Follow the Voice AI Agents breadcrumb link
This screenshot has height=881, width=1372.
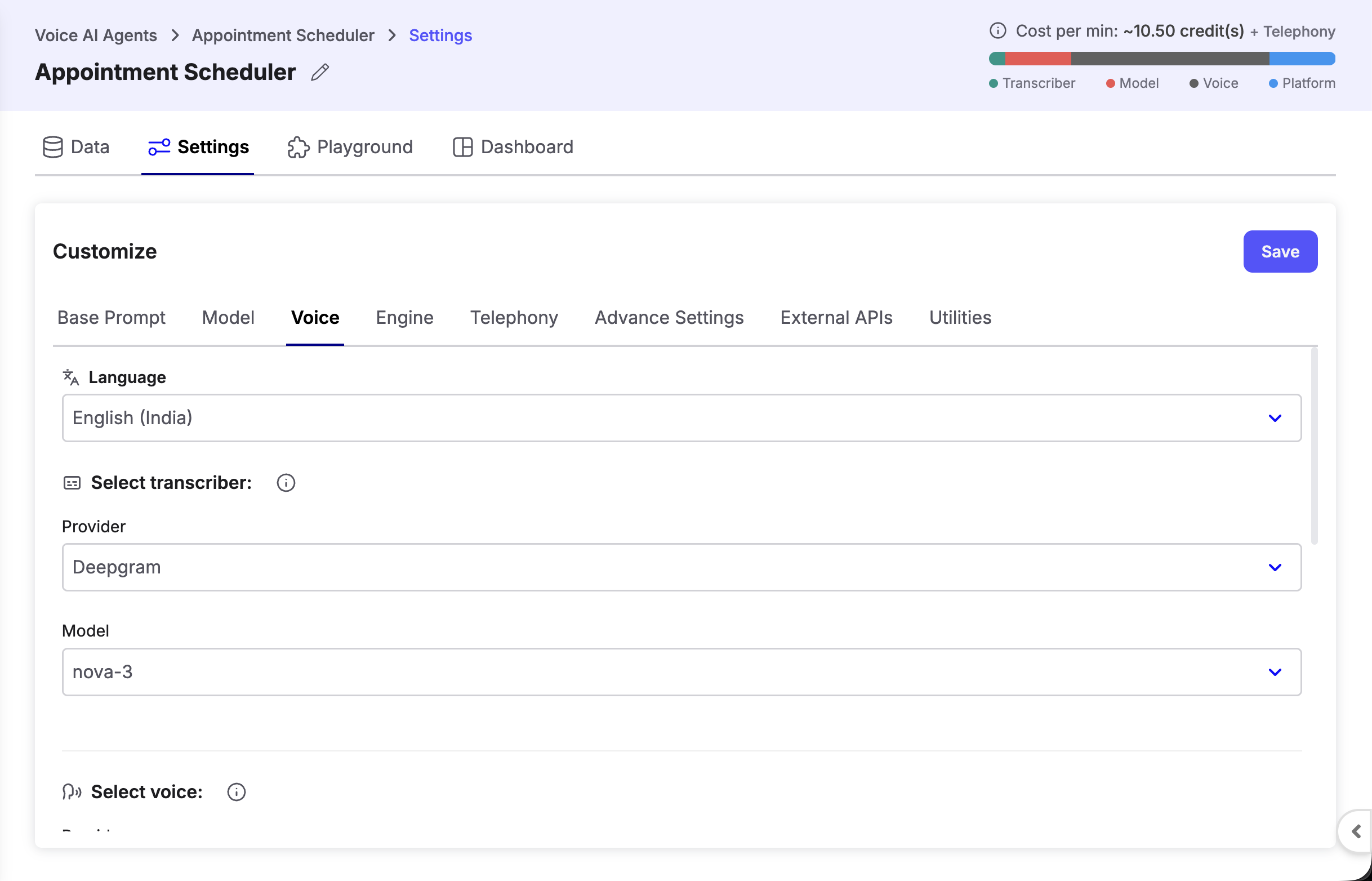(96, 35)
